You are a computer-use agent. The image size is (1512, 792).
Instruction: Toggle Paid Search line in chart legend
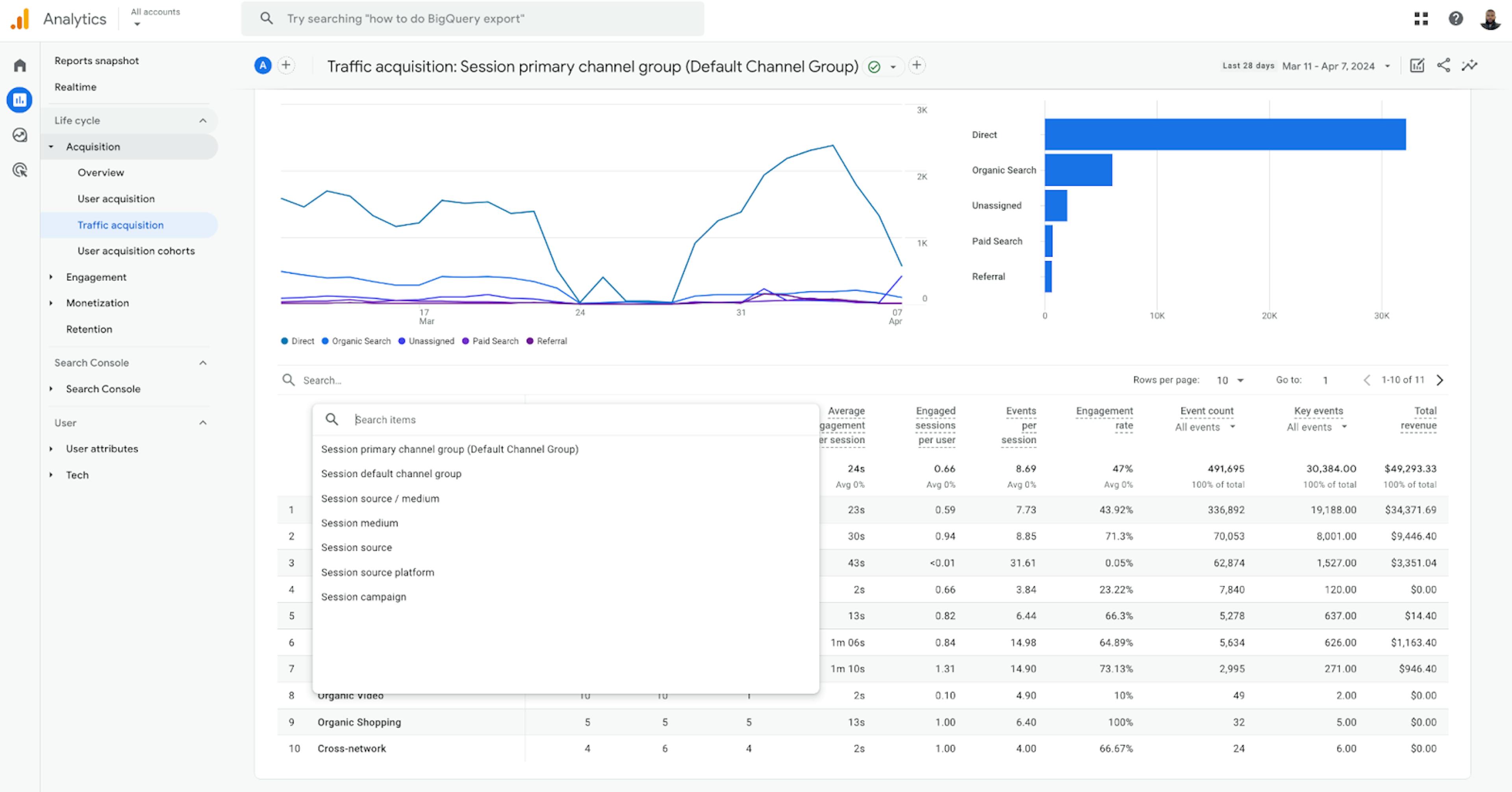tap(492, 341)
